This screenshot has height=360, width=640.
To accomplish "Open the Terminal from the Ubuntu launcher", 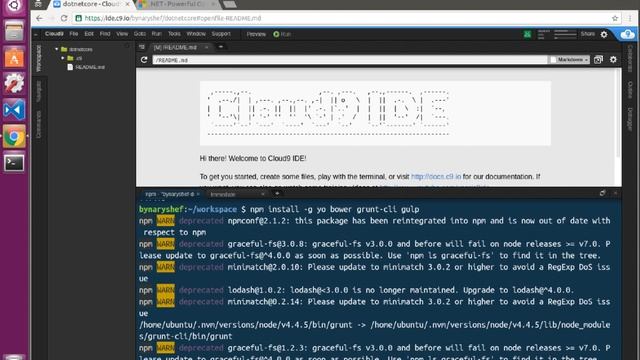I will click(14, 163).
